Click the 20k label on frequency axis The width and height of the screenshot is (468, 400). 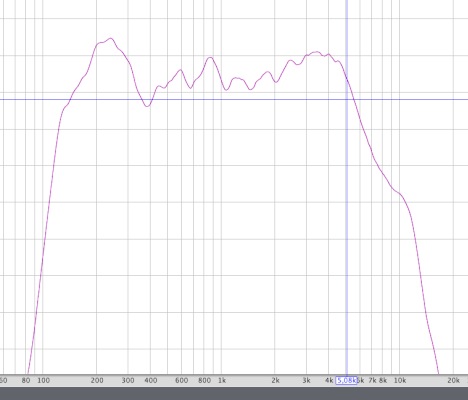pyautogui.click(x=454, y=380)
